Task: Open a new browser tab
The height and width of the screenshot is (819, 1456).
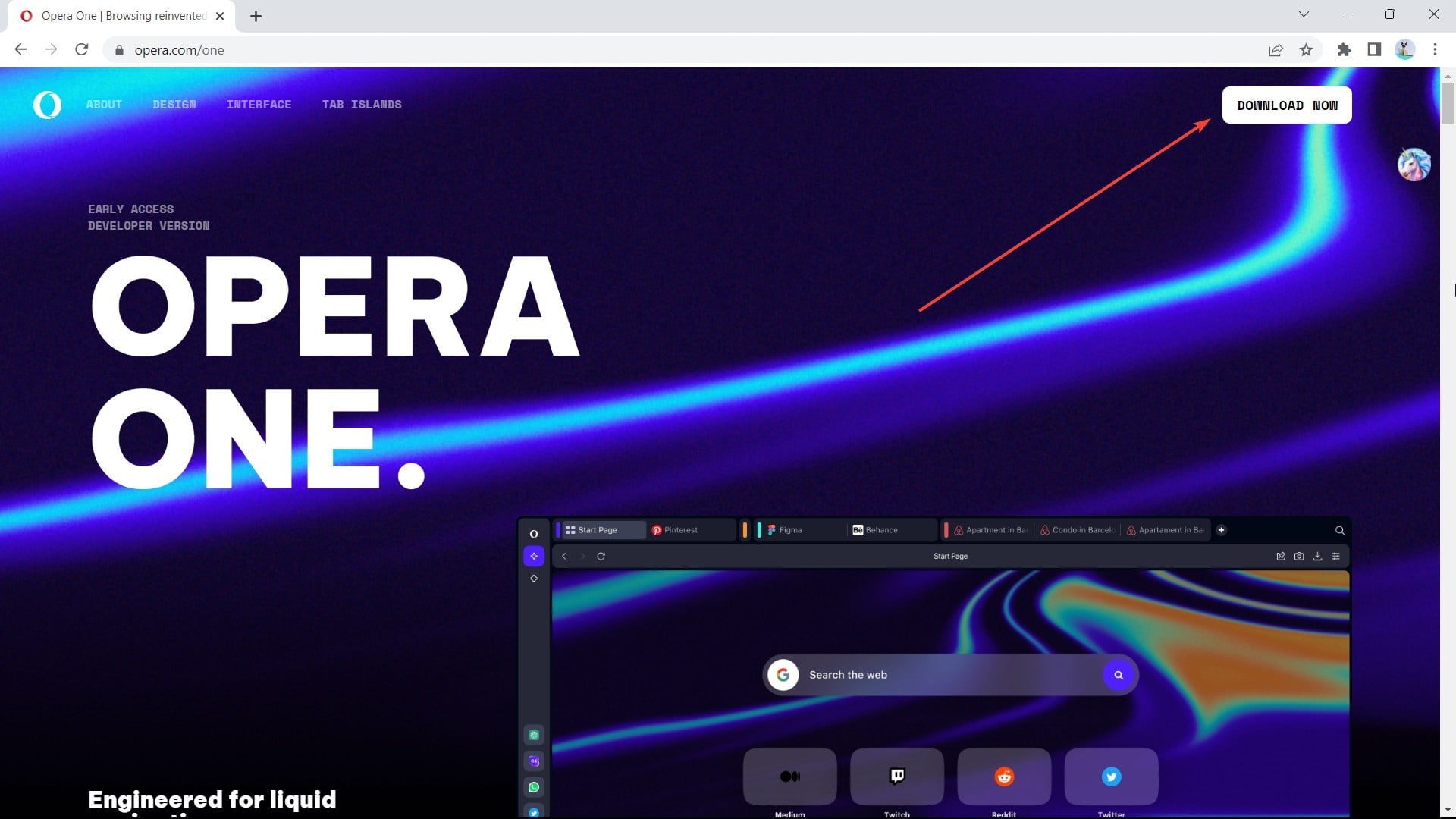Action: 256,16
